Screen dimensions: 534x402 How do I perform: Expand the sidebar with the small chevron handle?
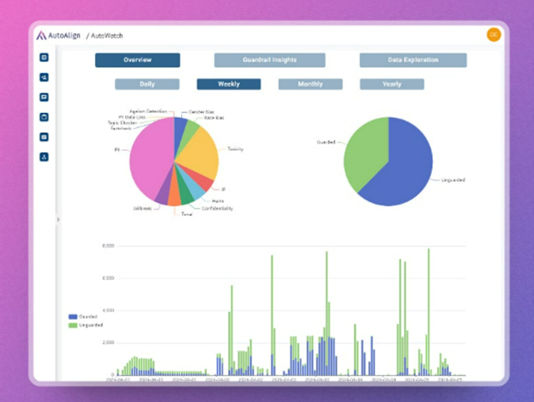click(58, 220)
